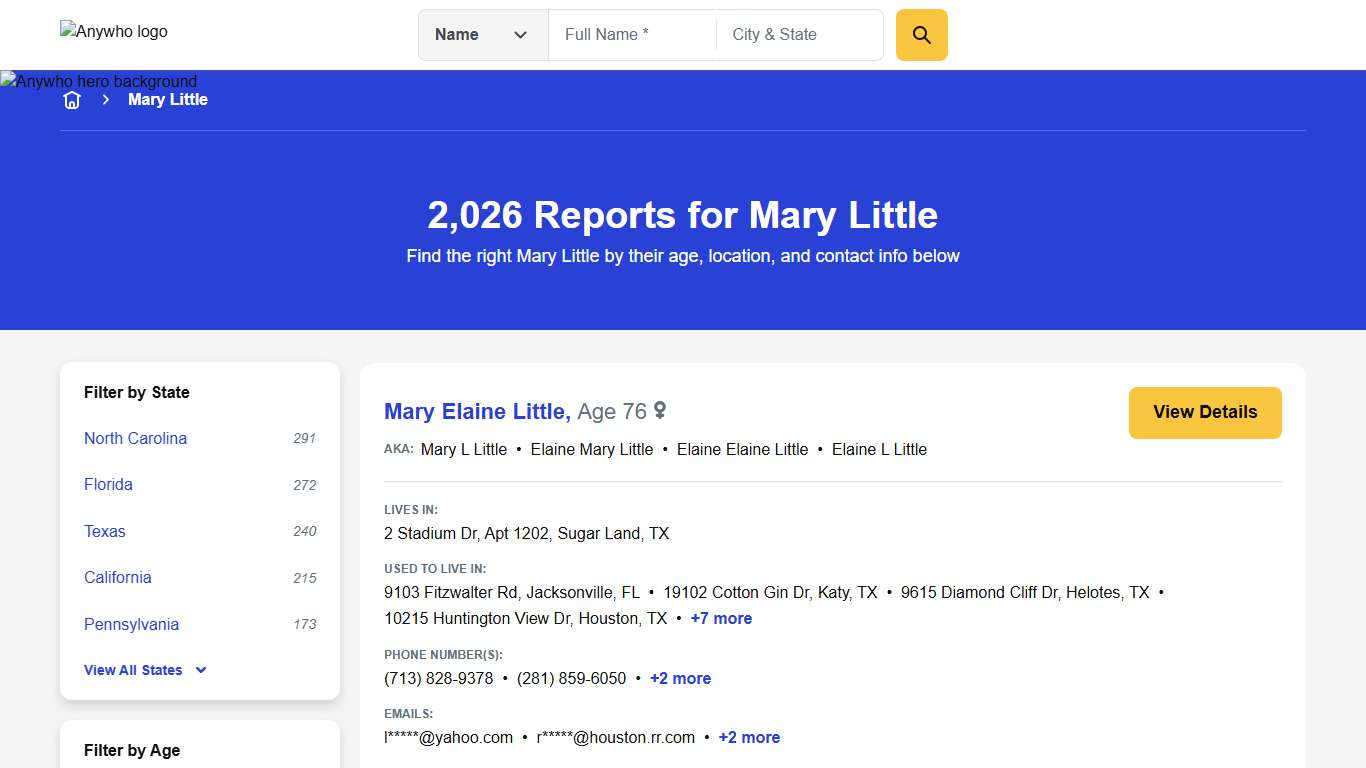Viewport: 1366px width, 768px height.
Task: Filter results by Texas
Action: click(x=104, y=531)
